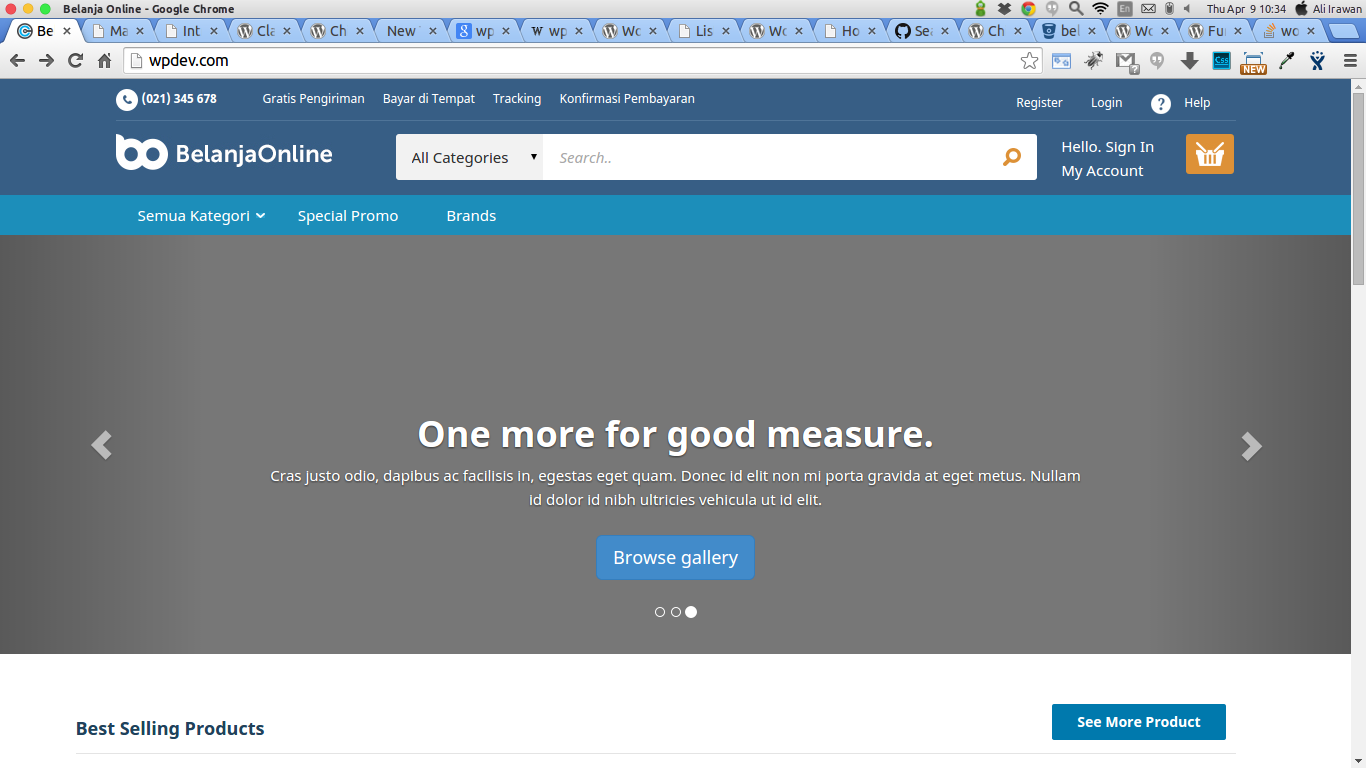
Task: Click the Spotlight search icon in menu bar
Action: [x=1075, y=8]
